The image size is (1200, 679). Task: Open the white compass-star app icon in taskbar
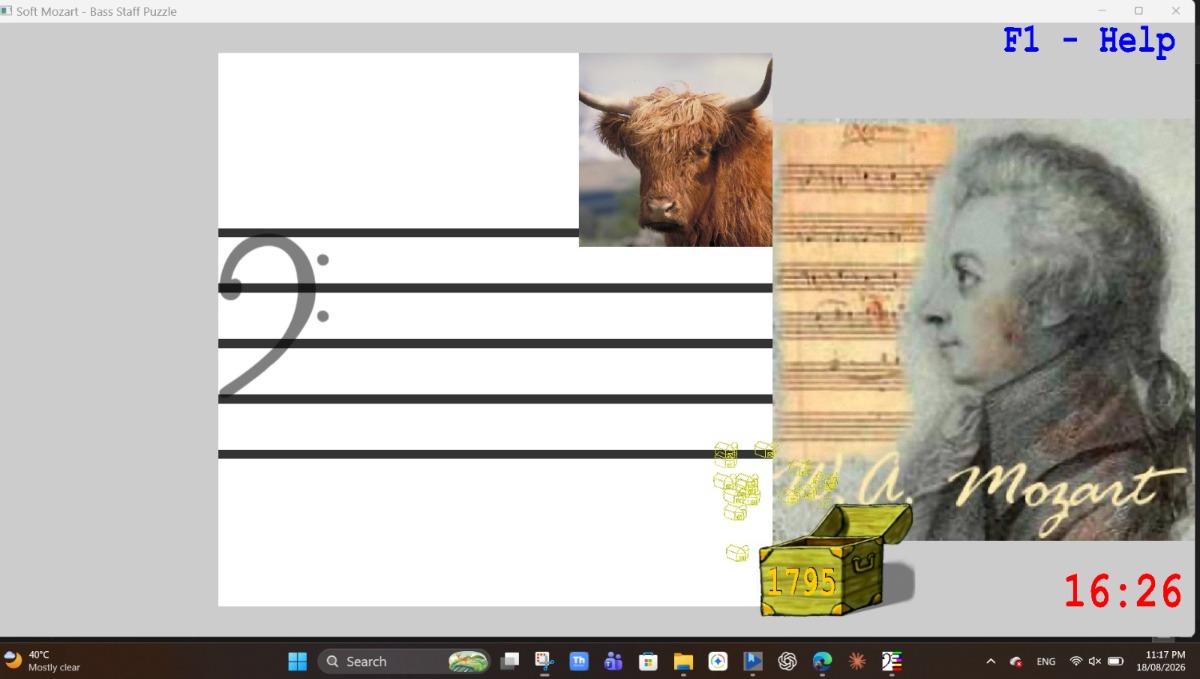[718, 661]
